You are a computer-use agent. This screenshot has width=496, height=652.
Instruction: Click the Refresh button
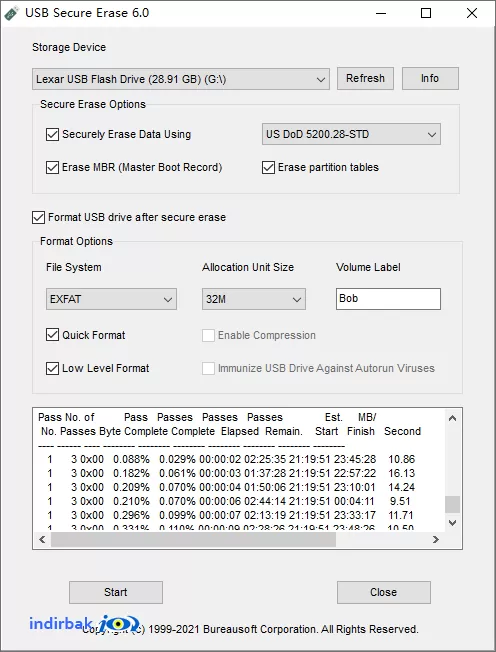(365, 78)
